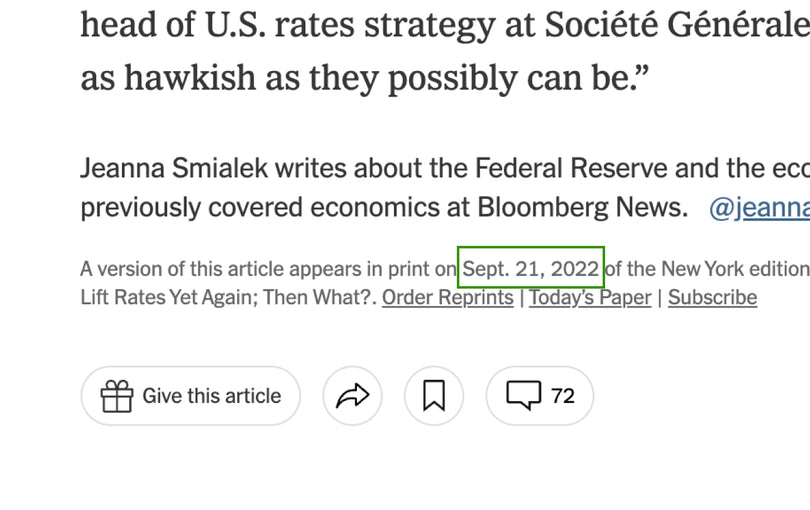Click the gift icon beside Give this article
Screen dimensions: 810x510
[117, 396]
